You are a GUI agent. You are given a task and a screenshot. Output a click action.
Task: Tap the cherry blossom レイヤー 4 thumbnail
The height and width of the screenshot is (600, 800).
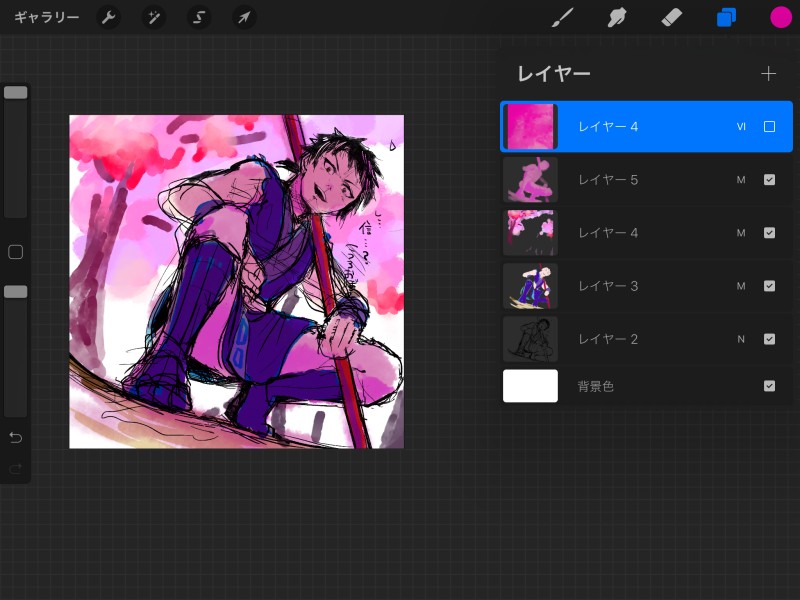pos(530,233)
